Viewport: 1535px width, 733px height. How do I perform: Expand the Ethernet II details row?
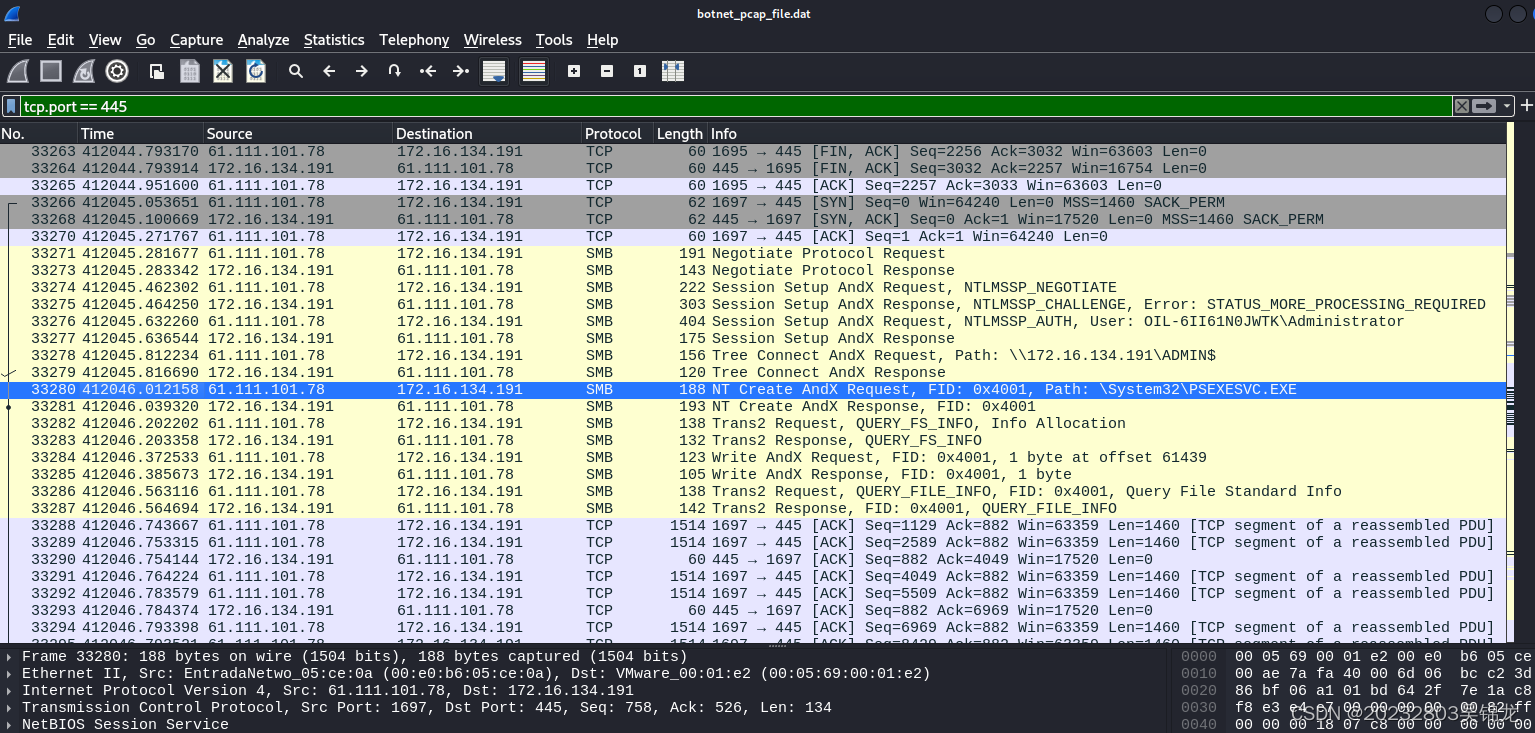(x=10, y=674)
